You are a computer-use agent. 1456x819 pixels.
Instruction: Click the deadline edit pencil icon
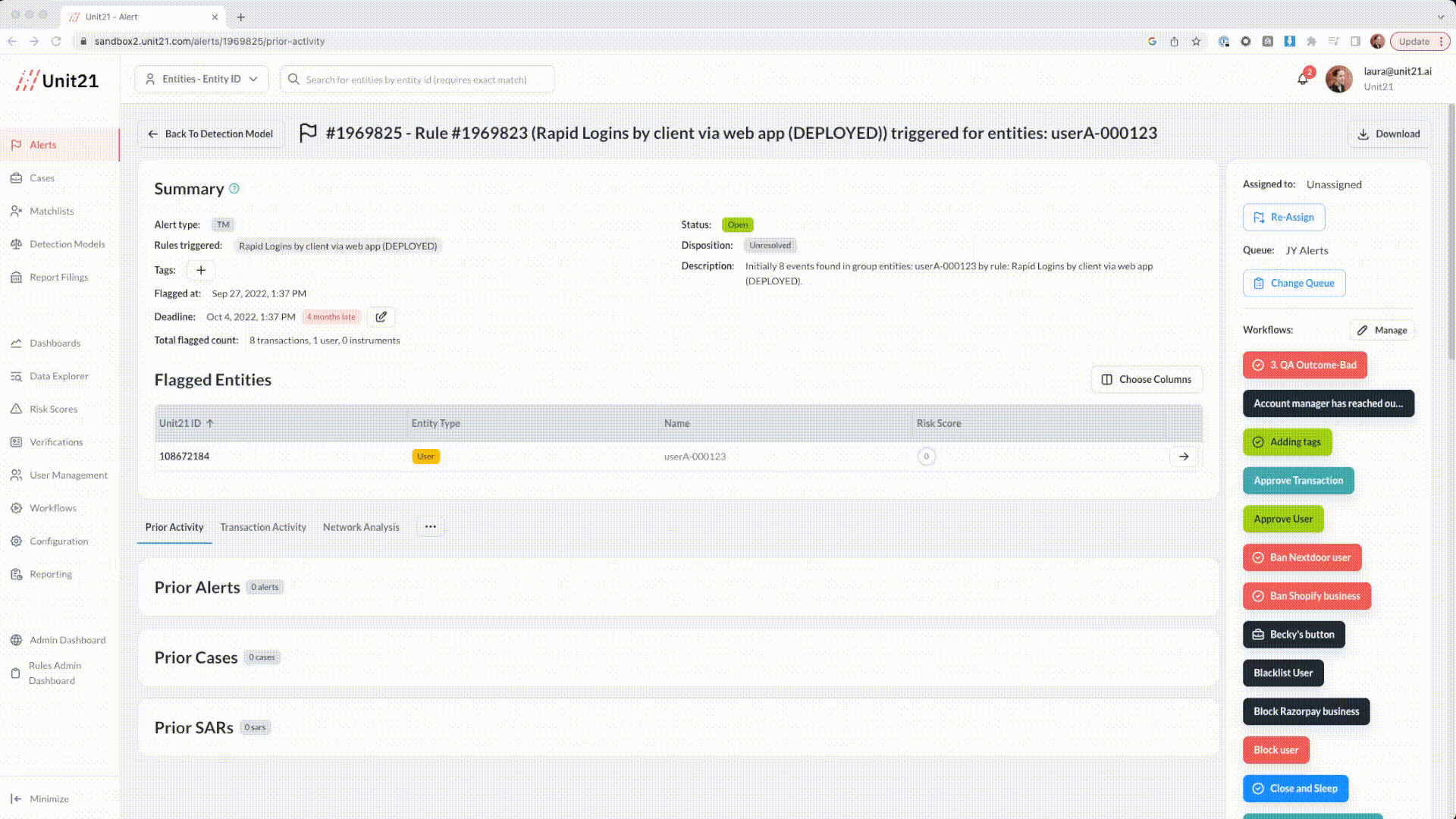click(x=381, y=317)
